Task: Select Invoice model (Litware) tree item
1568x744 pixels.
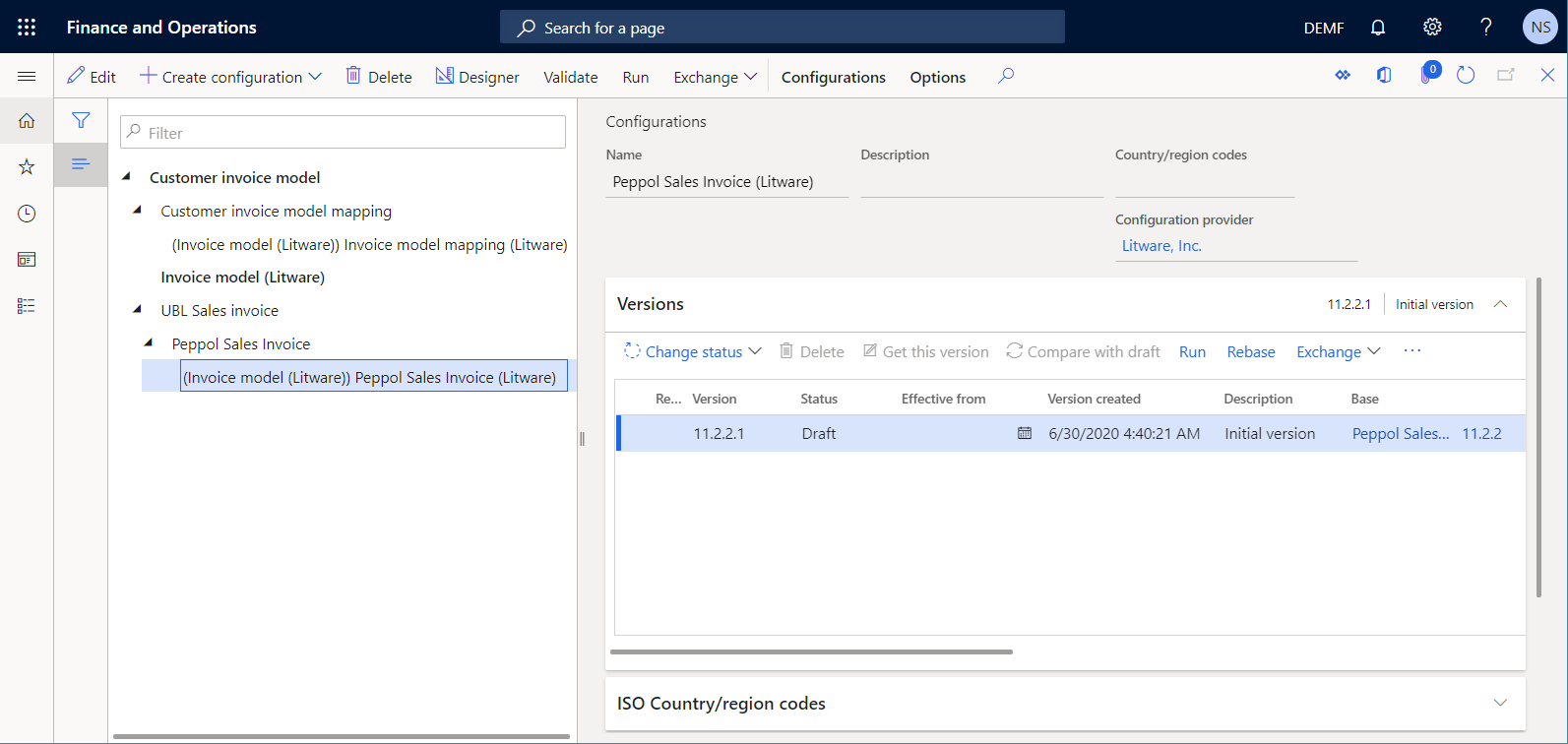Action: pyautogui.click(x=242, y=278)
